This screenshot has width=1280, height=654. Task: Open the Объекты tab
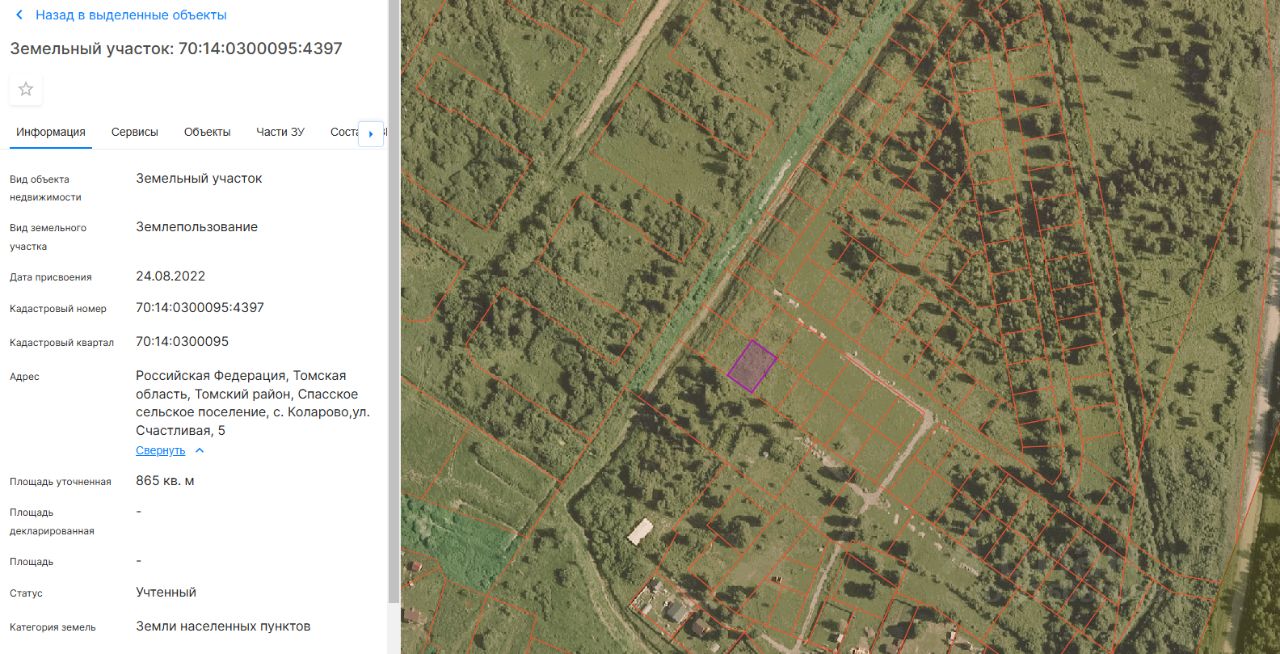207,132
